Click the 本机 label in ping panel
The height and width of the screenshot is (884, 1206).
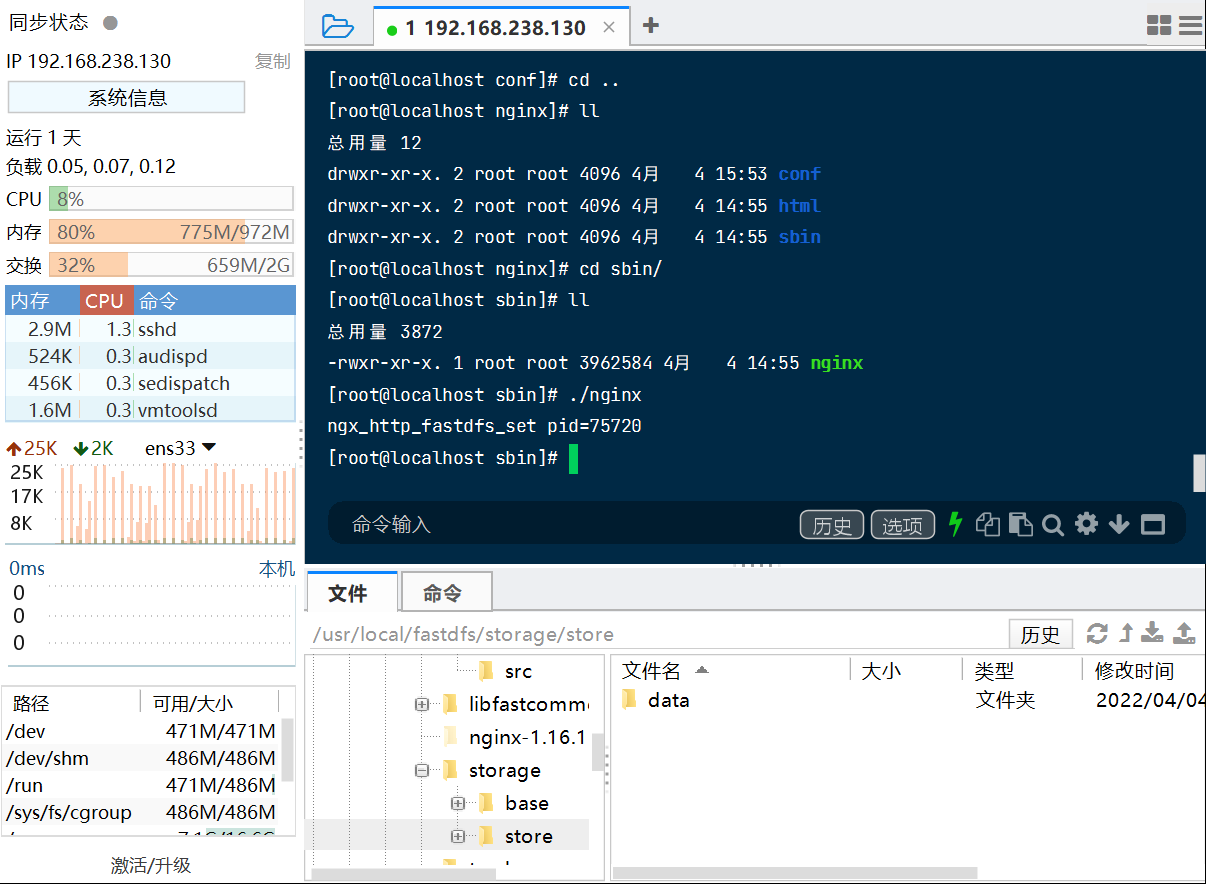coord(277,569)
